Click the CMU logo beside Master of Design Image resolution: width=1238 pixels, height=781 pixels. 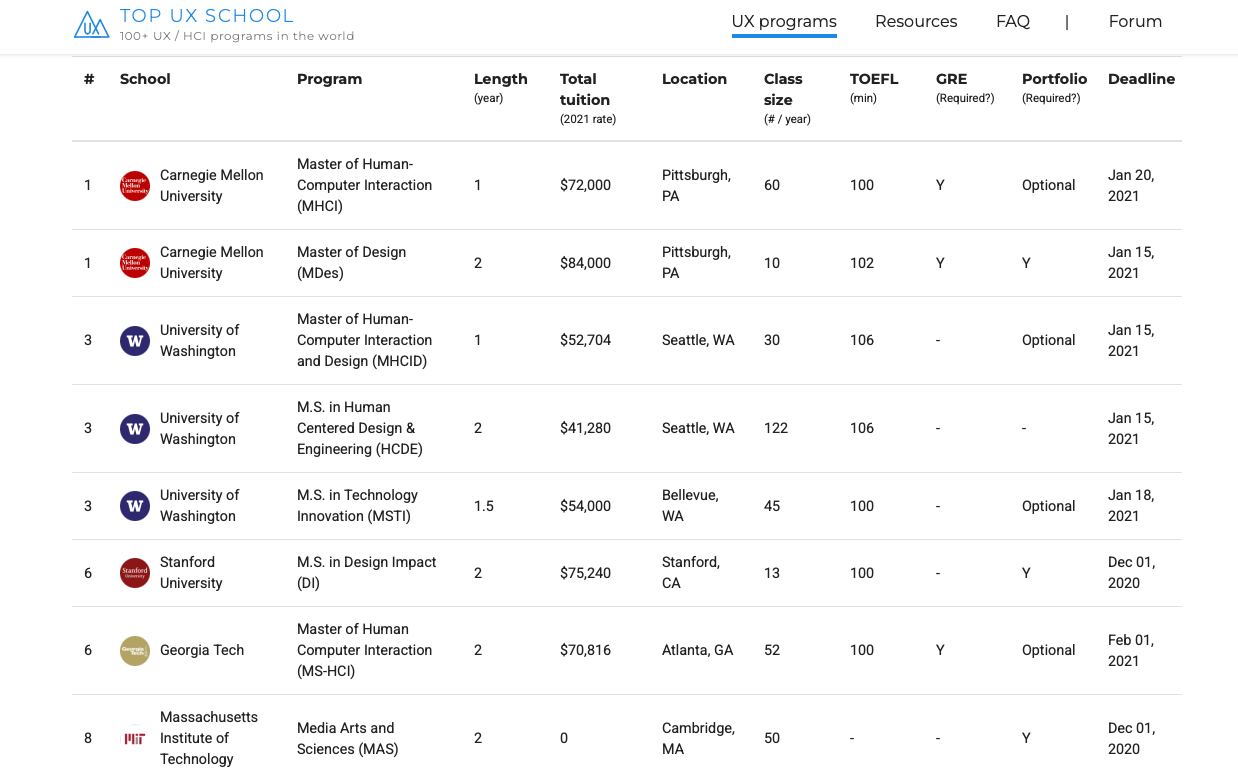pyautogui.click(x=134, y=263)
